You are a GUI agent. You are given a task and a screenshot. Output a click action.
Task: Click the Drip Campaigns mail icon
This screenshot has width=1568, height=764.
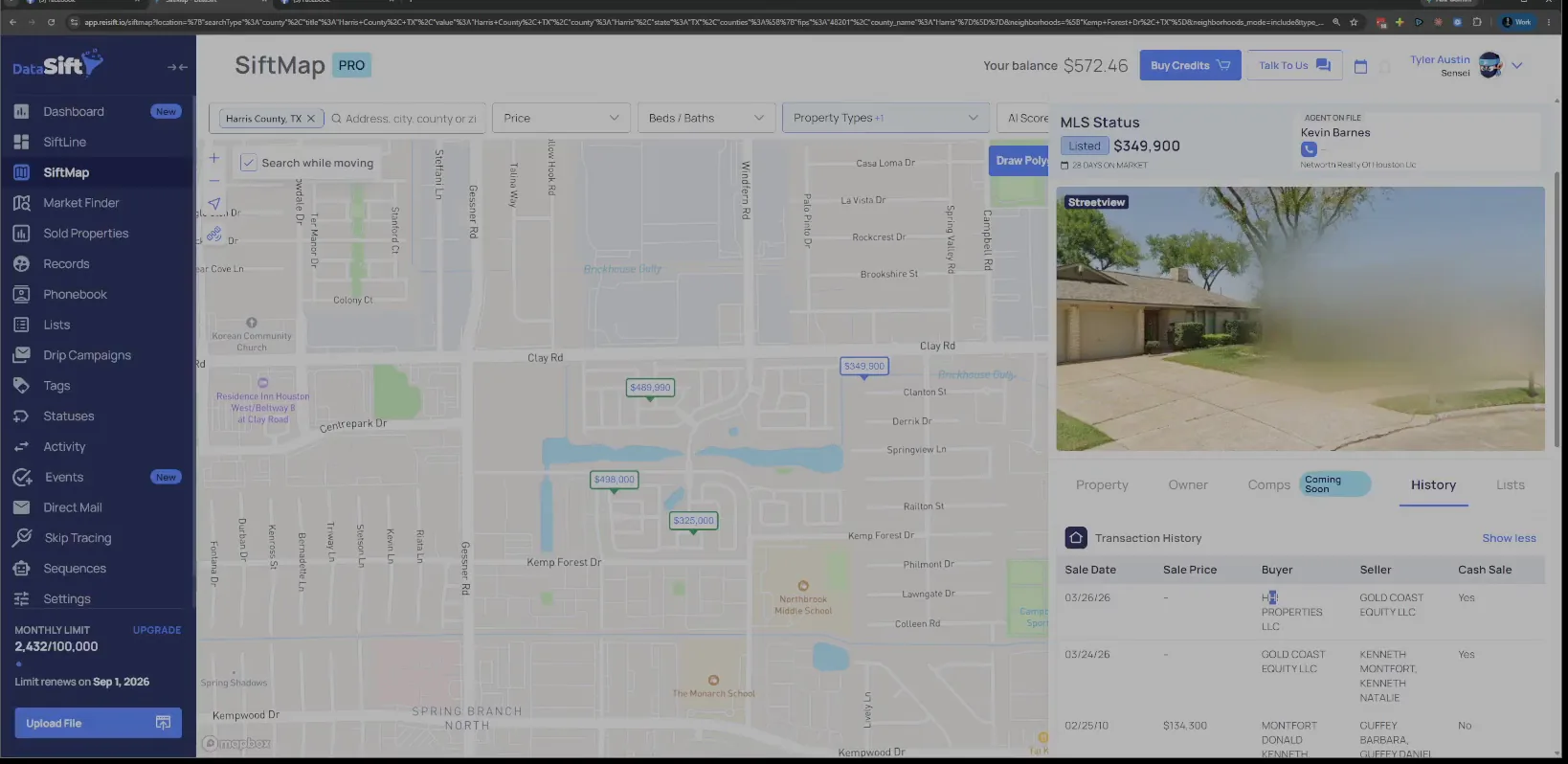pos(21,355)
